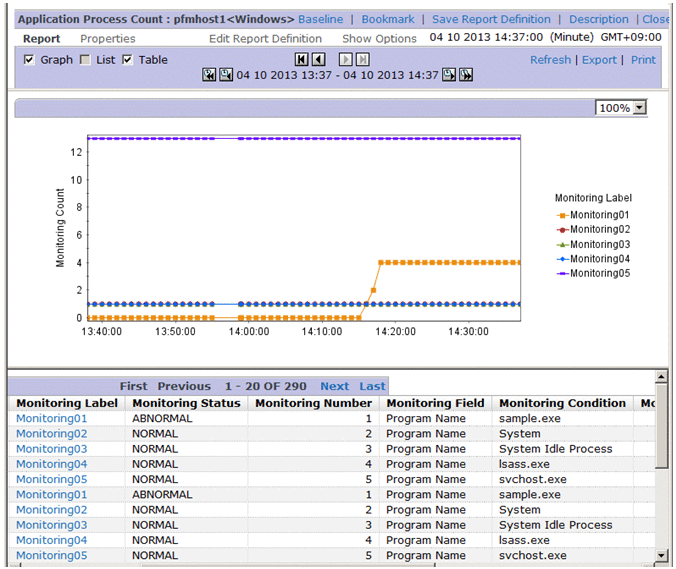Enable the List checkbox

click(85, 60)
